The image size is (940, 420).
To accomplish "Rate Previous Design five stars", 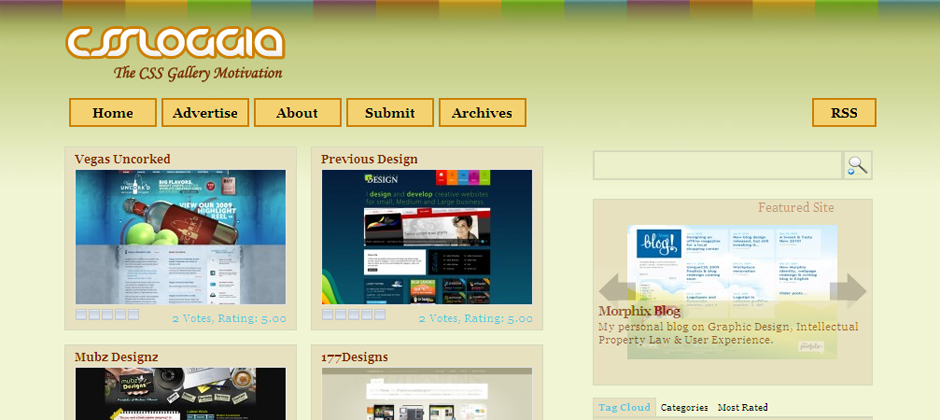I will tap(379, 315).
